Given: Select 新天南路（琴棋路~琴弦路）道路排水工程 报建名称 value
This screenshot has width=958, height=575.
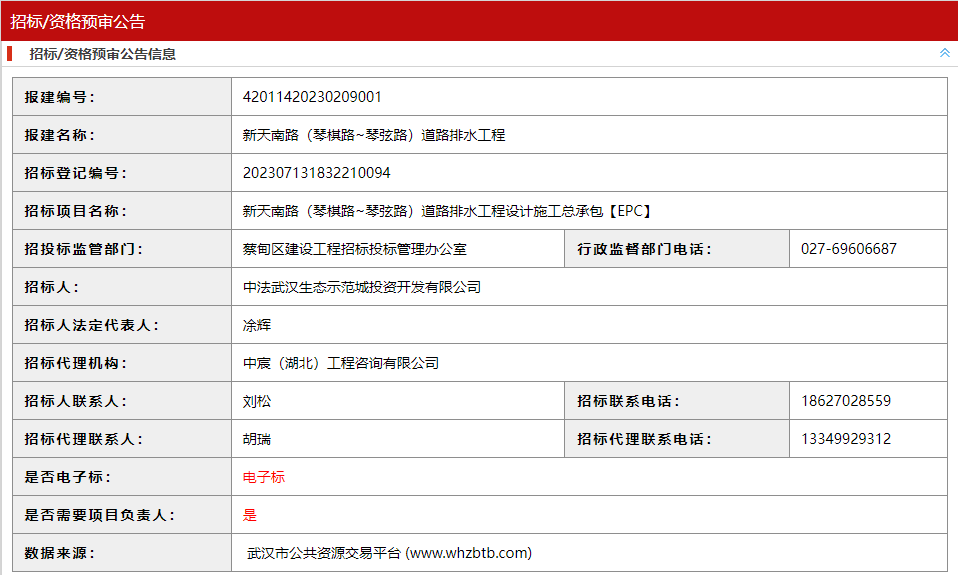Looking at the screenshot, I should tap(374, 135).
